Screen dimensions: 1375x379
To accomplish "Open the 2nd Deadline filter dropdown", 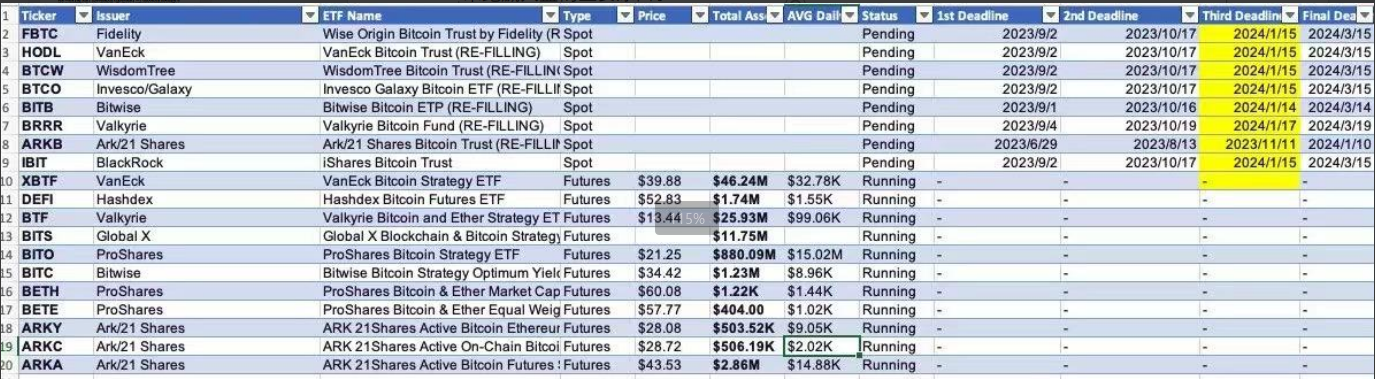I will 1189,16.
